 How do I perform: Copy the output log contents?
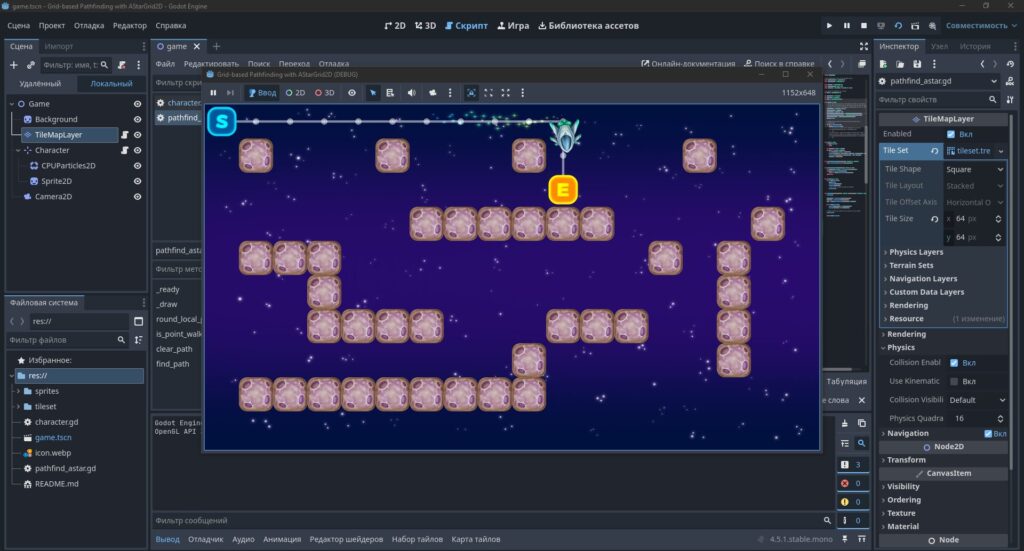click(x=861, y=423)
